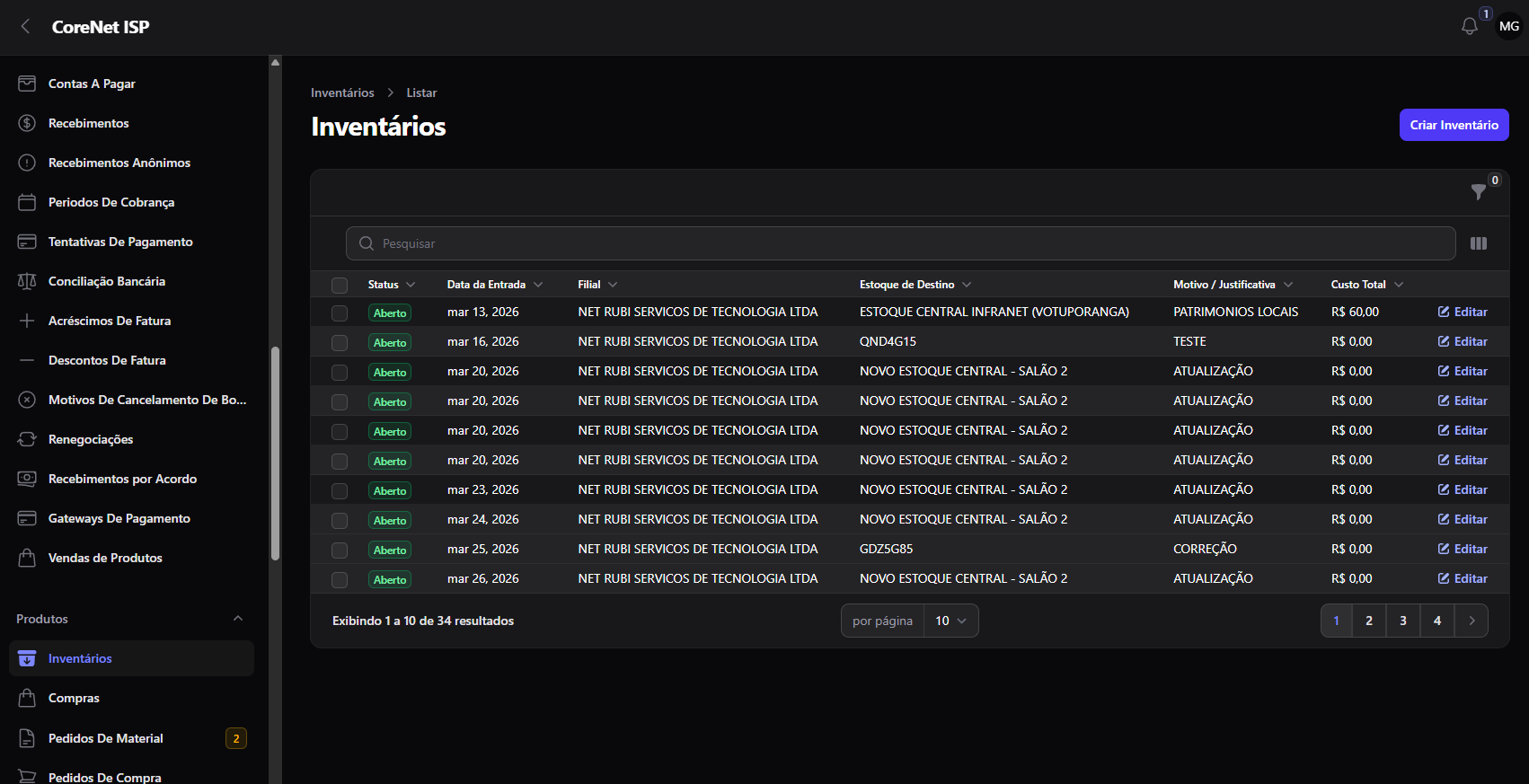Sort by the Custo Total column
This screenshot has height=784, width=1529.
1366,285
